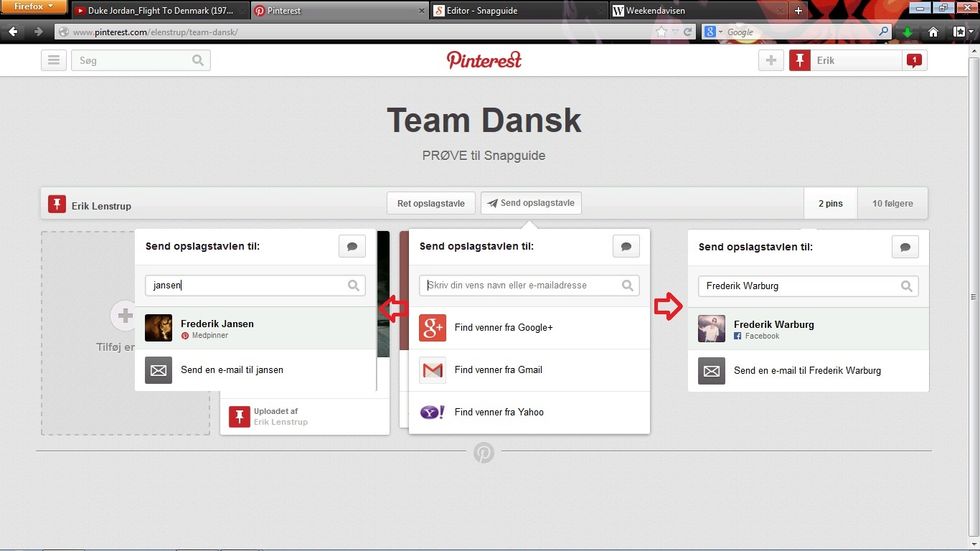
Task: Open the Firefox menu dropdown
Action: 33,7
